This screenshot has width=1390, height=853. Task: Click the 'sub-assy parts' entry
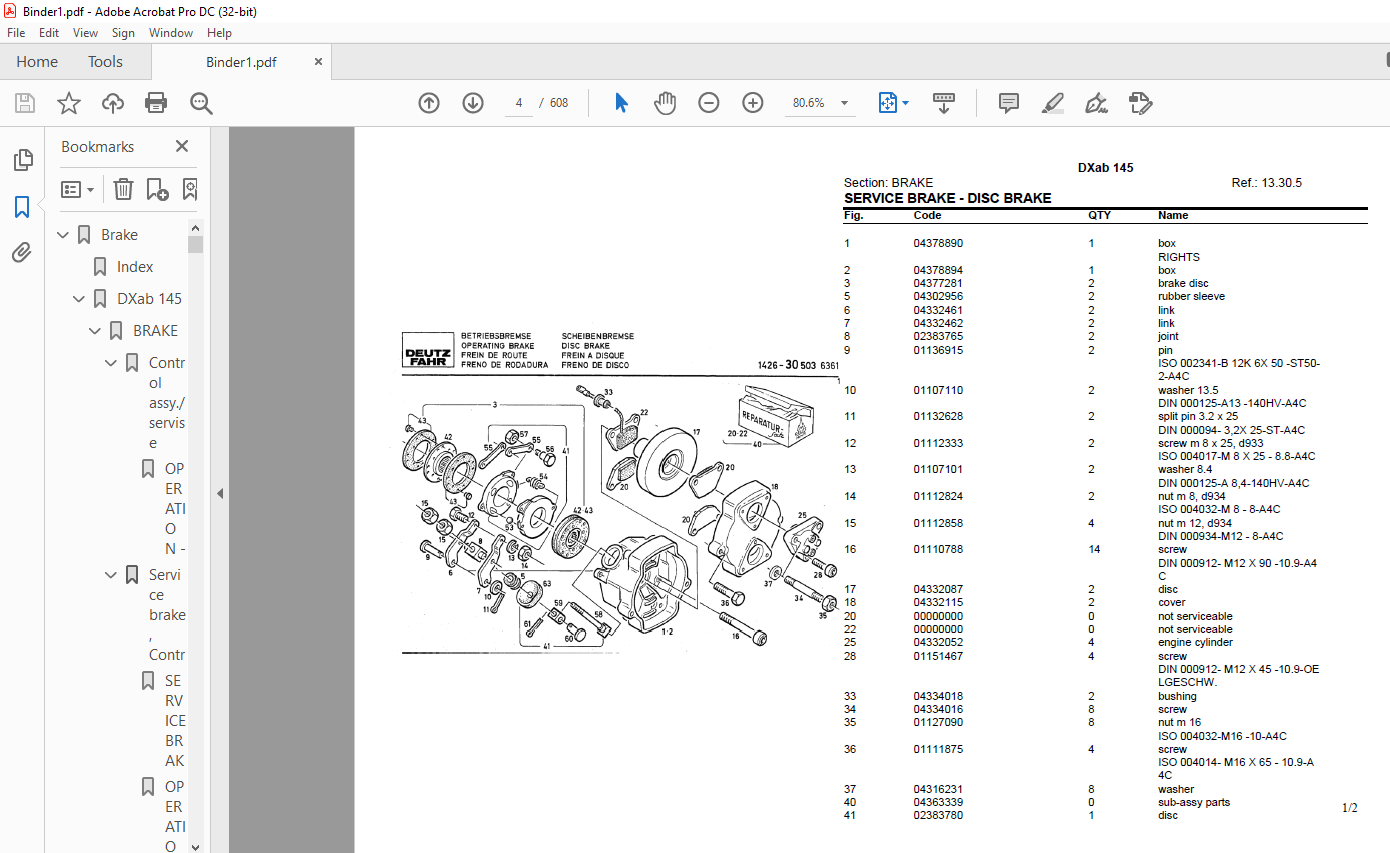1194,803
